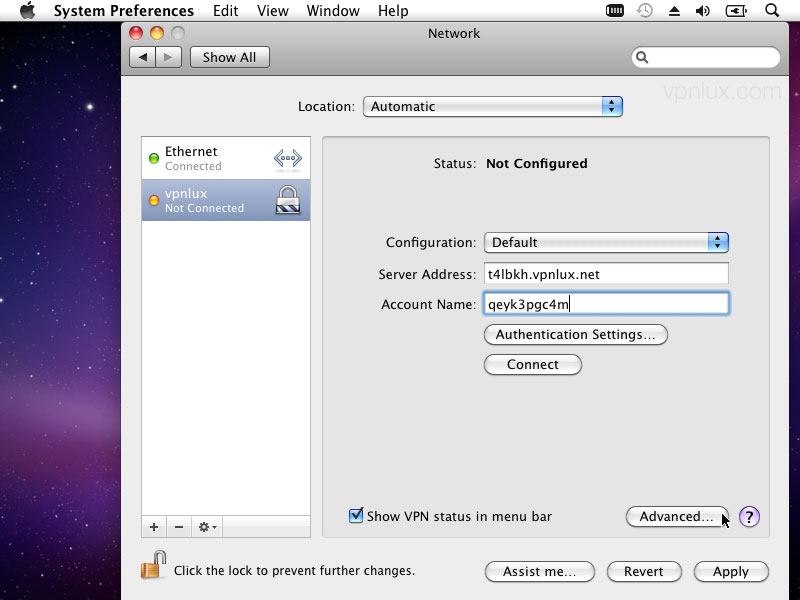Toggle Show VPN status in menu bar

(x=356, y=516)
